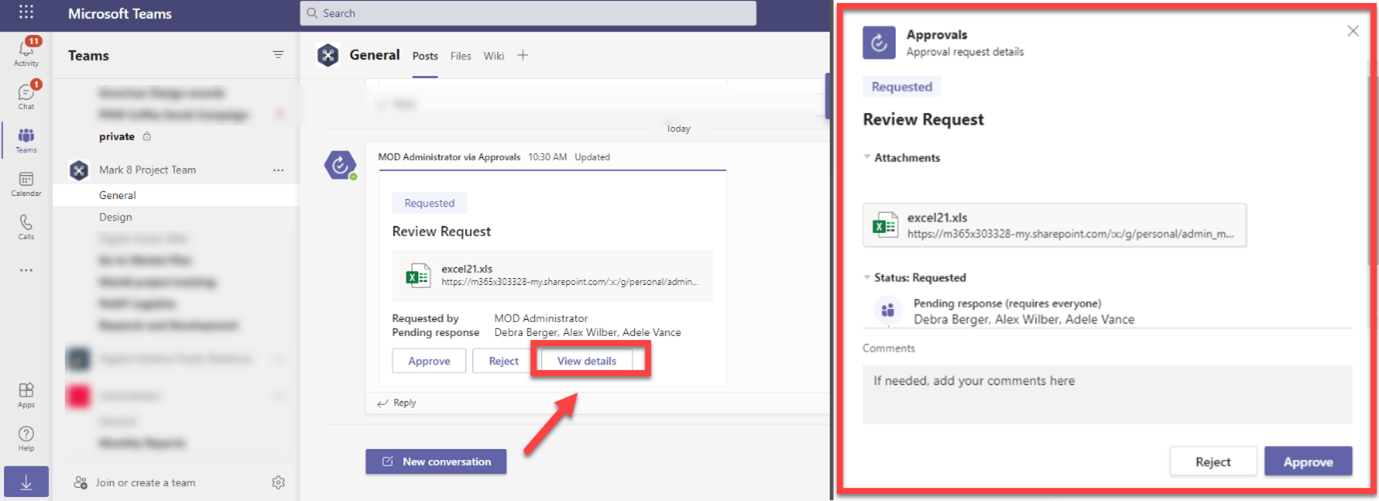Open more options for Mark 8 Project Team
1379x501 pixels.
[278, 170]
